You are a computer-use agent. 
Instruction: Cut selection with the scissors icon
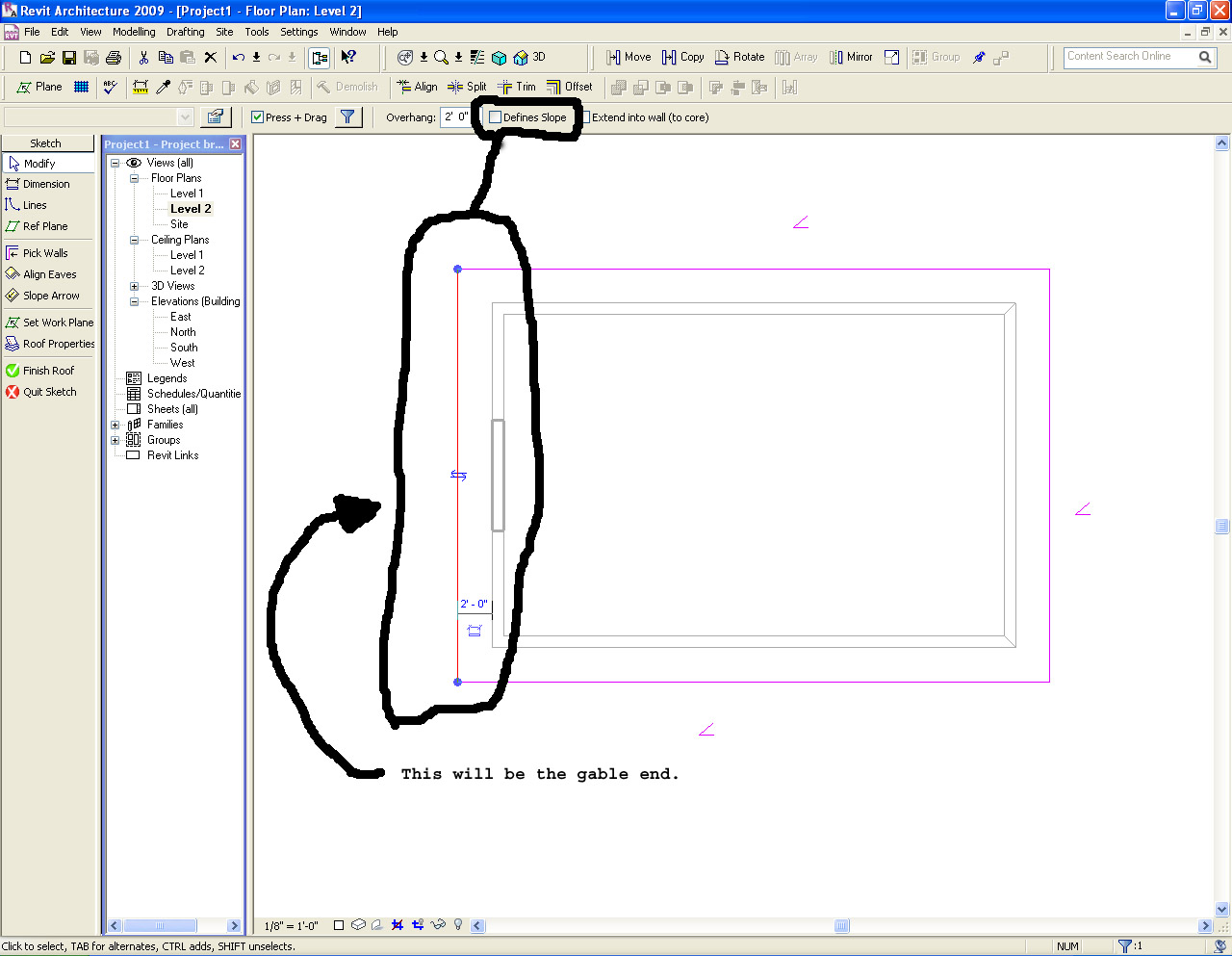(x=143, y=58)
